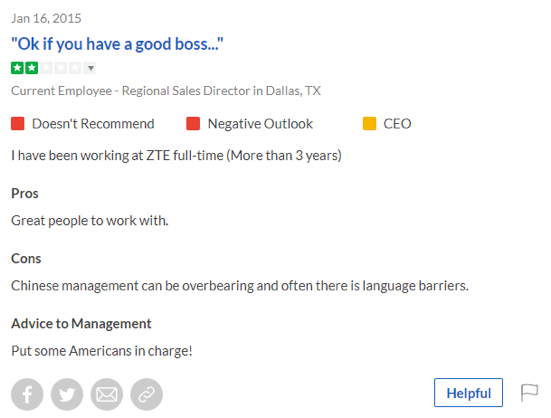551x418 pixels.
Task: Click the Advice to Management heading
Action: (x=81, y=324)
